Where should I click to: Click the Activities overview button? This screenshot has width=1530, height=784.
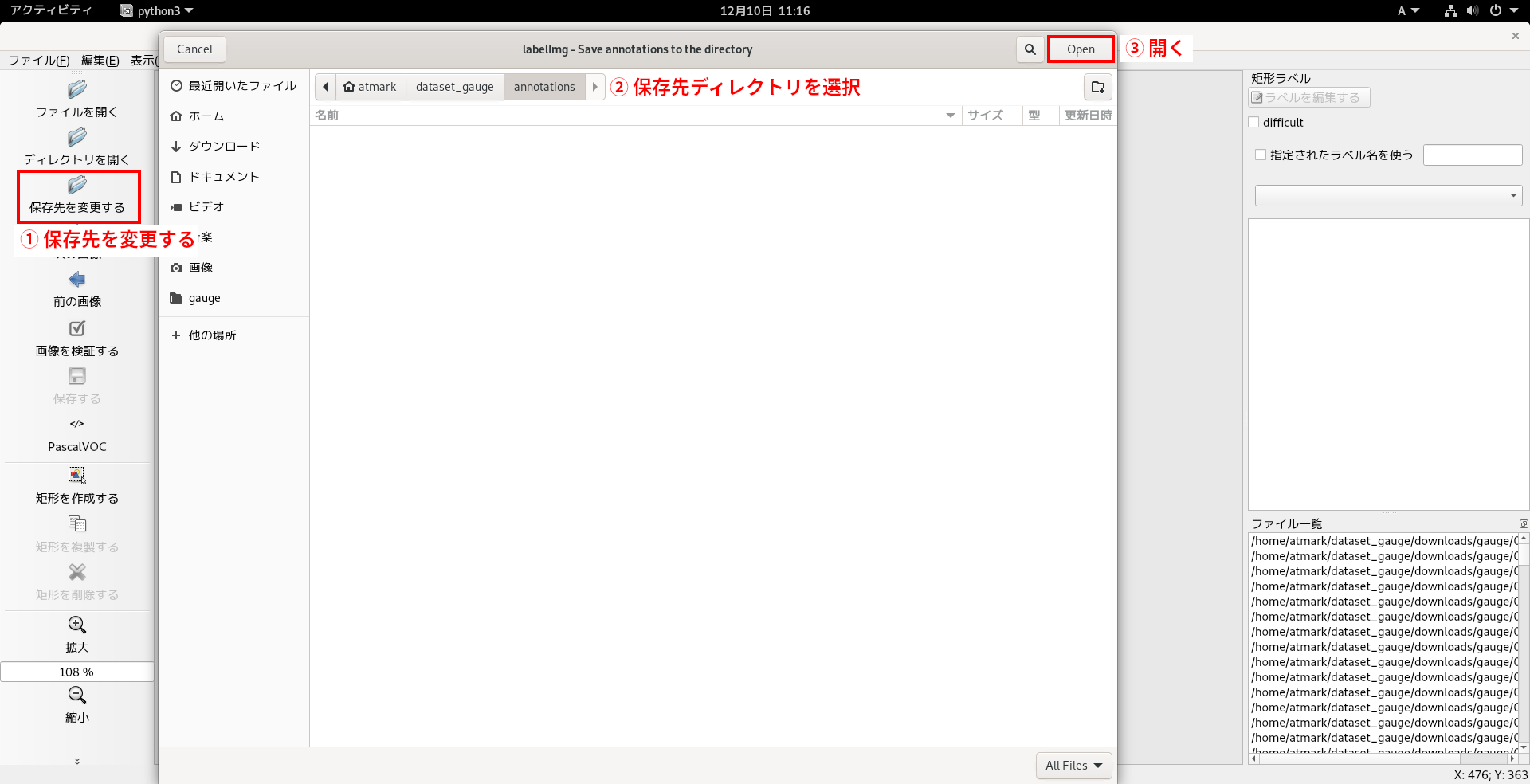click(x=51, y=10)
